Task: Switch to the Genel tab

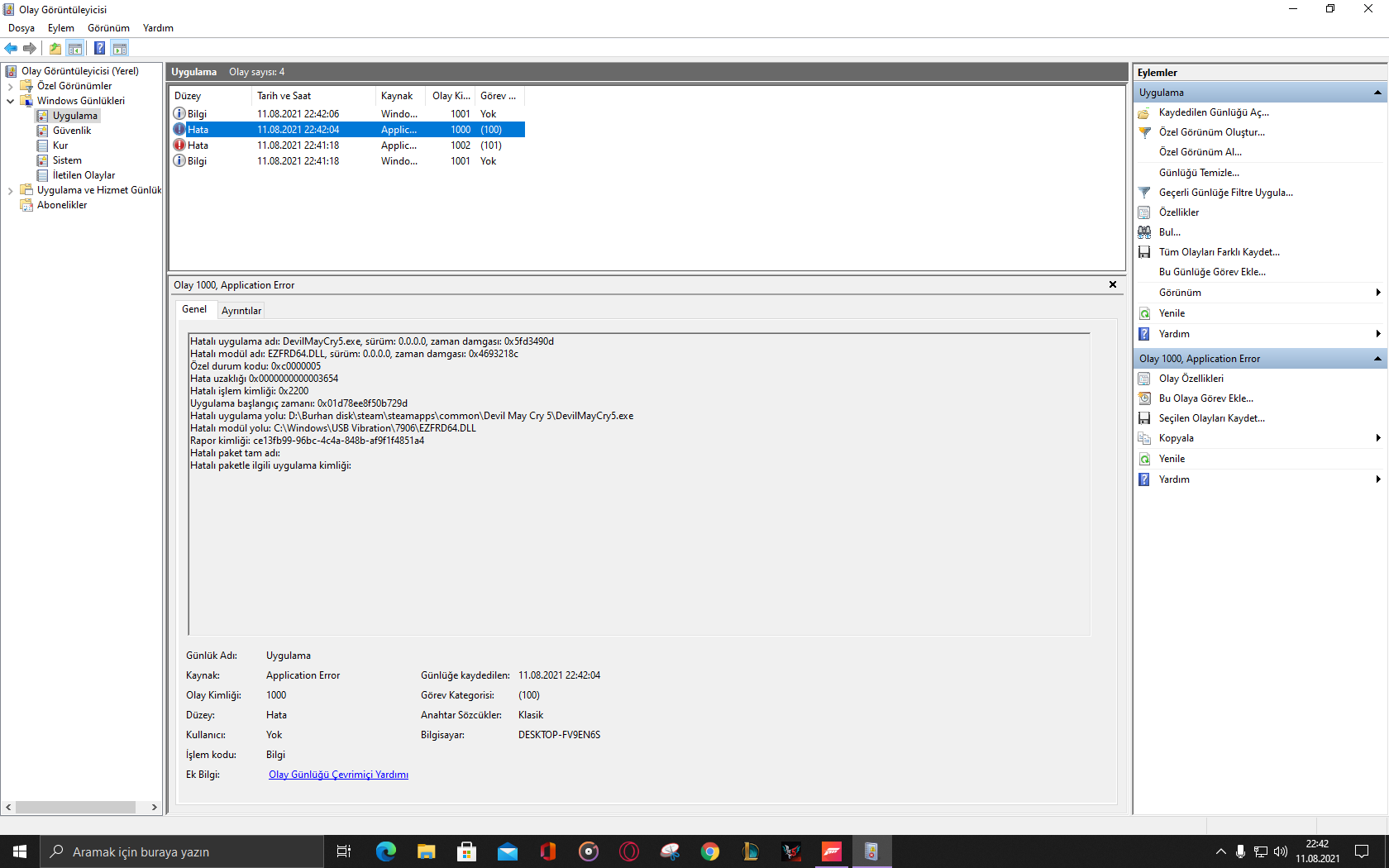Action: pyautogui.click(x=194, y=309)
